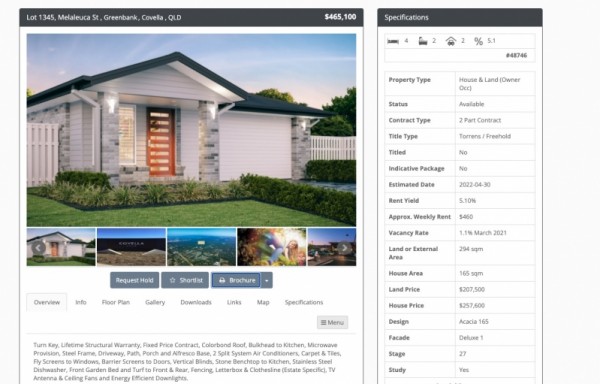
Task: Open the Specifications tab
Action: tap(304, 302)
